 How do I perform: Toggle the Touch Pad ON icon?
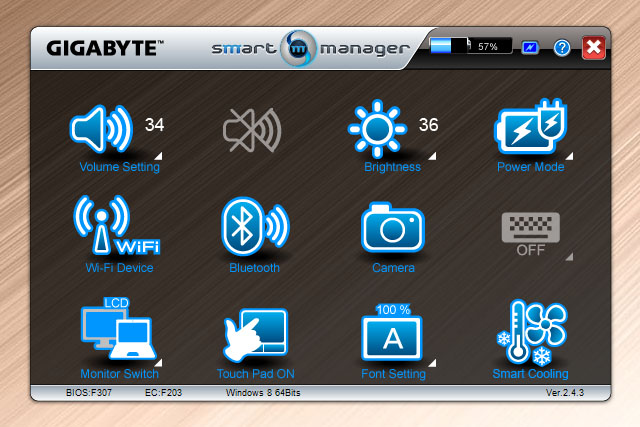point(256,336)
